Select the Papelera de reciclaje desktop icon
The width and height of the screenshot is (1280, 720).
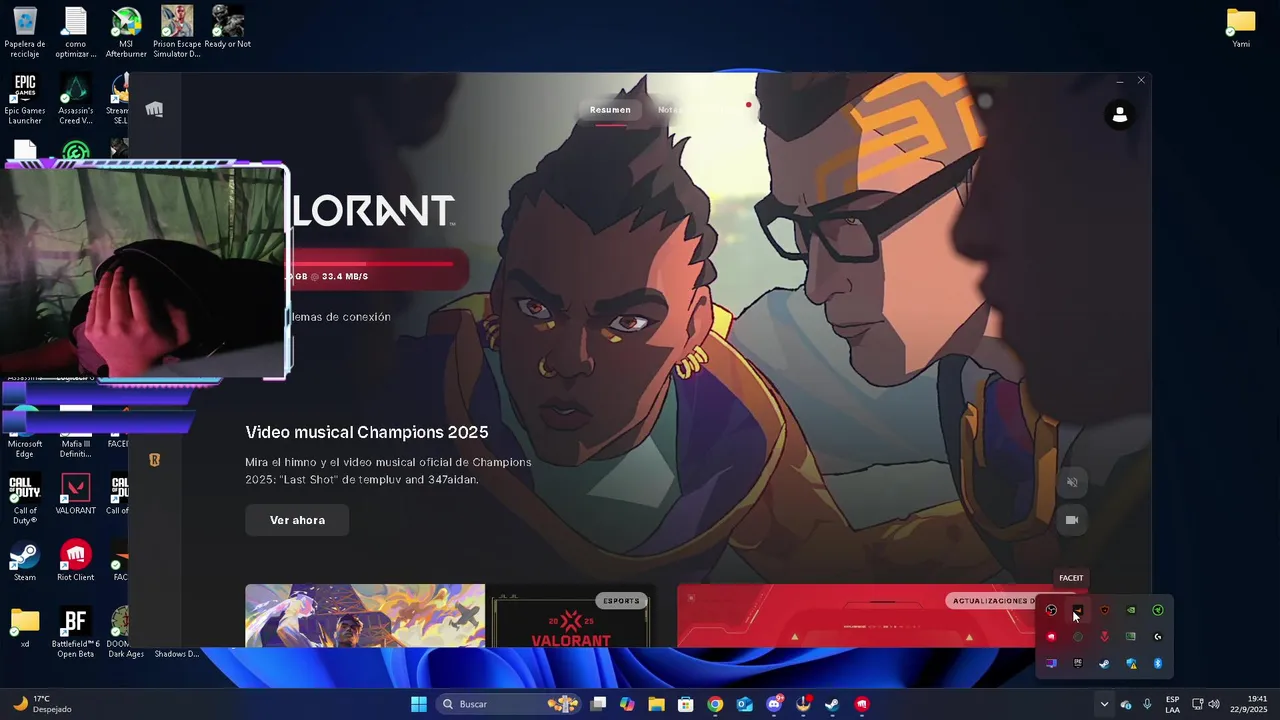click(25, 32)
